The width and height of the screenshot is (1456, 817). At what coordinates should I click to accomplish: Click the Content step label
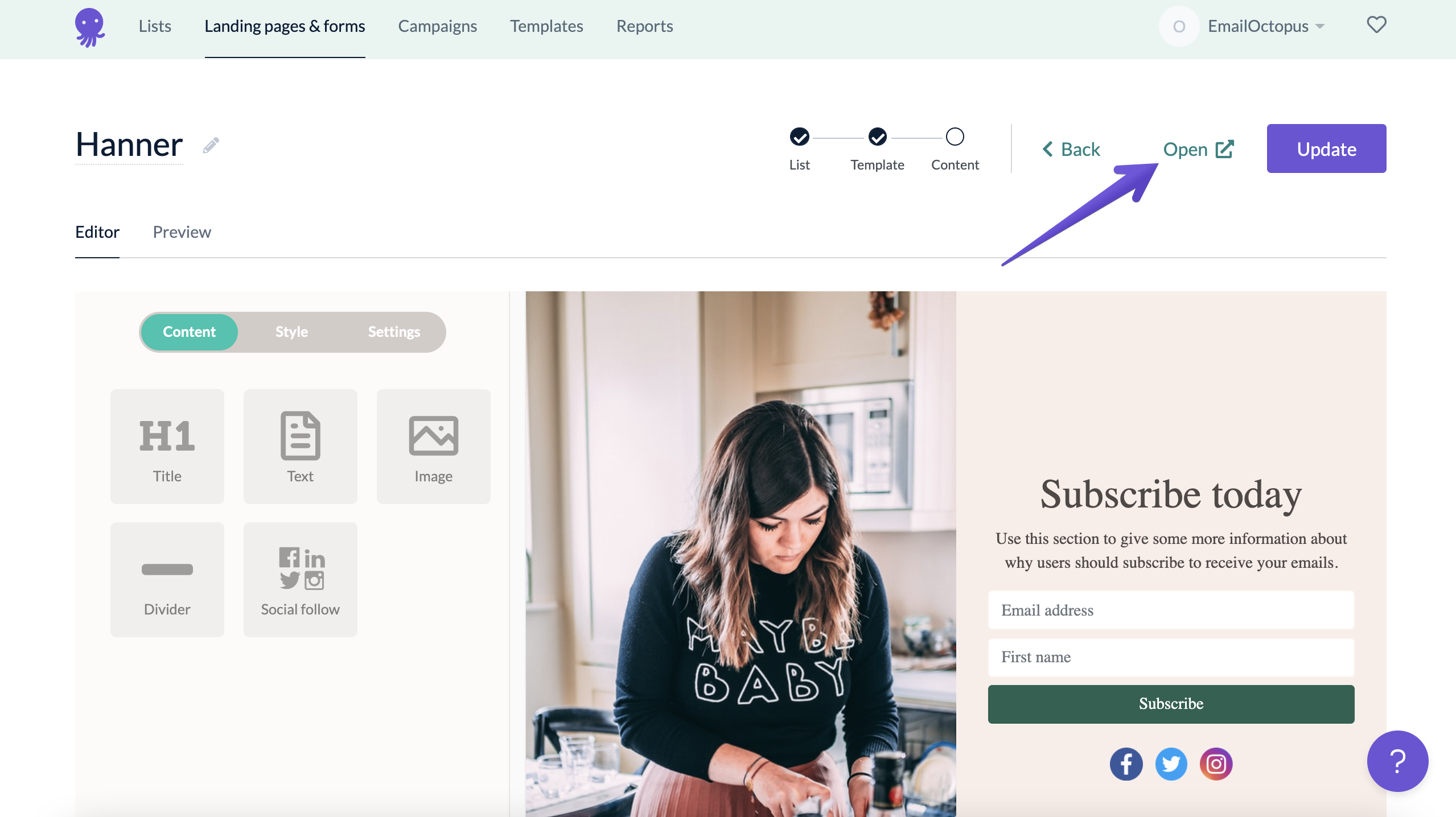[955, 165]
